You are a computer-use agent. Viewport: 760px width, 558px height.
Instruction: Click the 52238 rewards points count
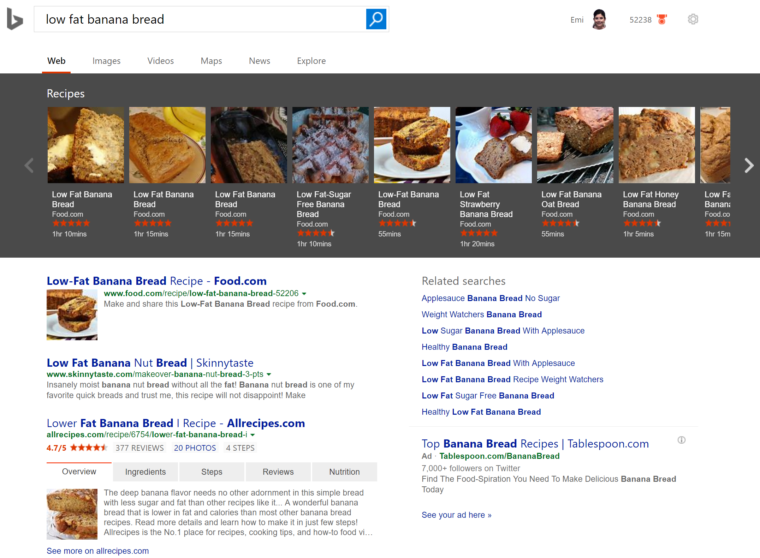pyautogui.click(x=640, y=20)
